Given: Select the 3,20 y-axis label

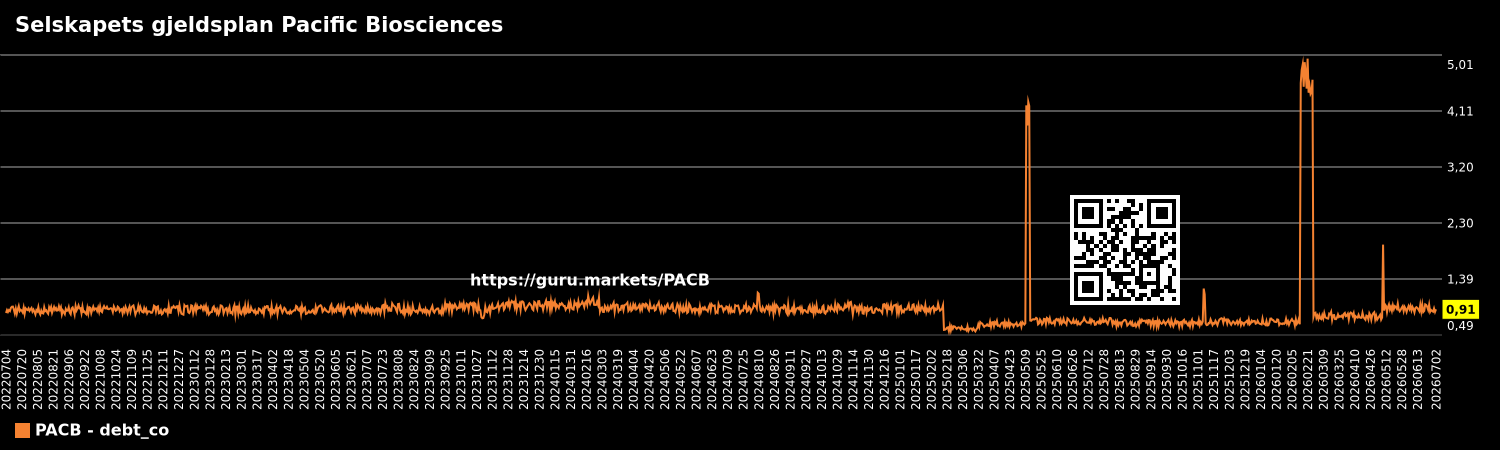Looking at the screenshot, I should pos(1460,167).
